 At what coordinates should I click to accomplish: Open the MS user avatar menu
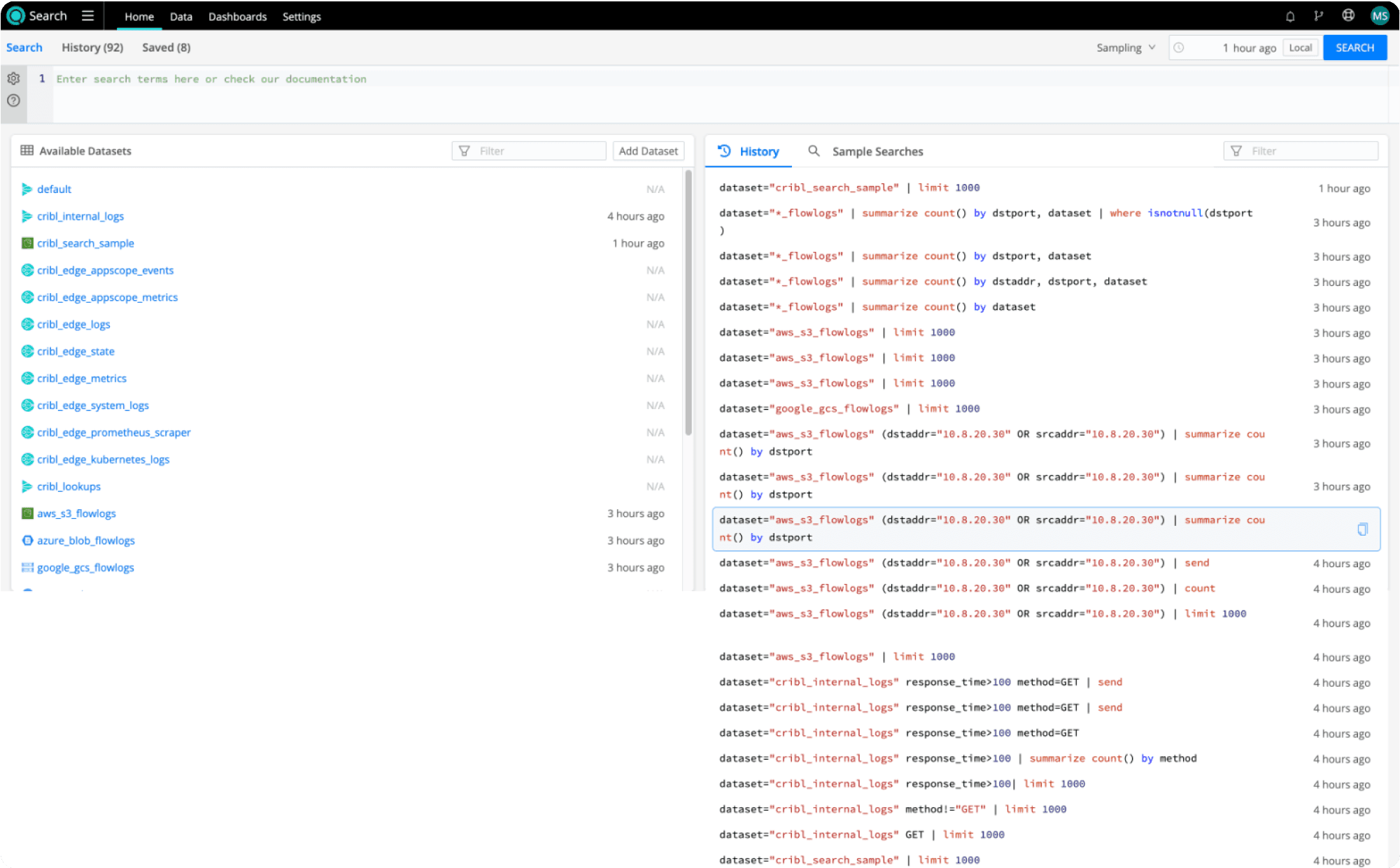1379,16
